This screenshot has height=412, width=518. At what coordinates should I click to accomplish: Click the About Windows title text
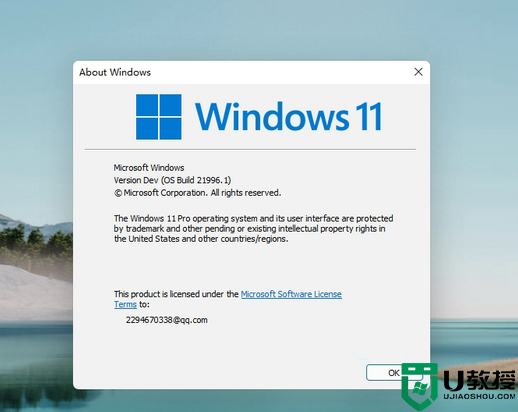click(115, 72)
